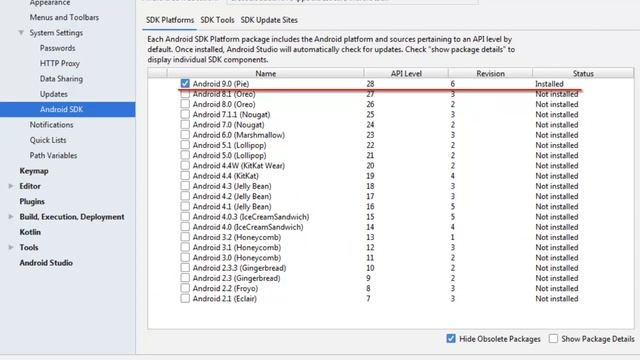The image size is (640, 360).
Task: Check the Android 4.2 (Jelly Bean) checkbox
Action: tap(185, 196)
